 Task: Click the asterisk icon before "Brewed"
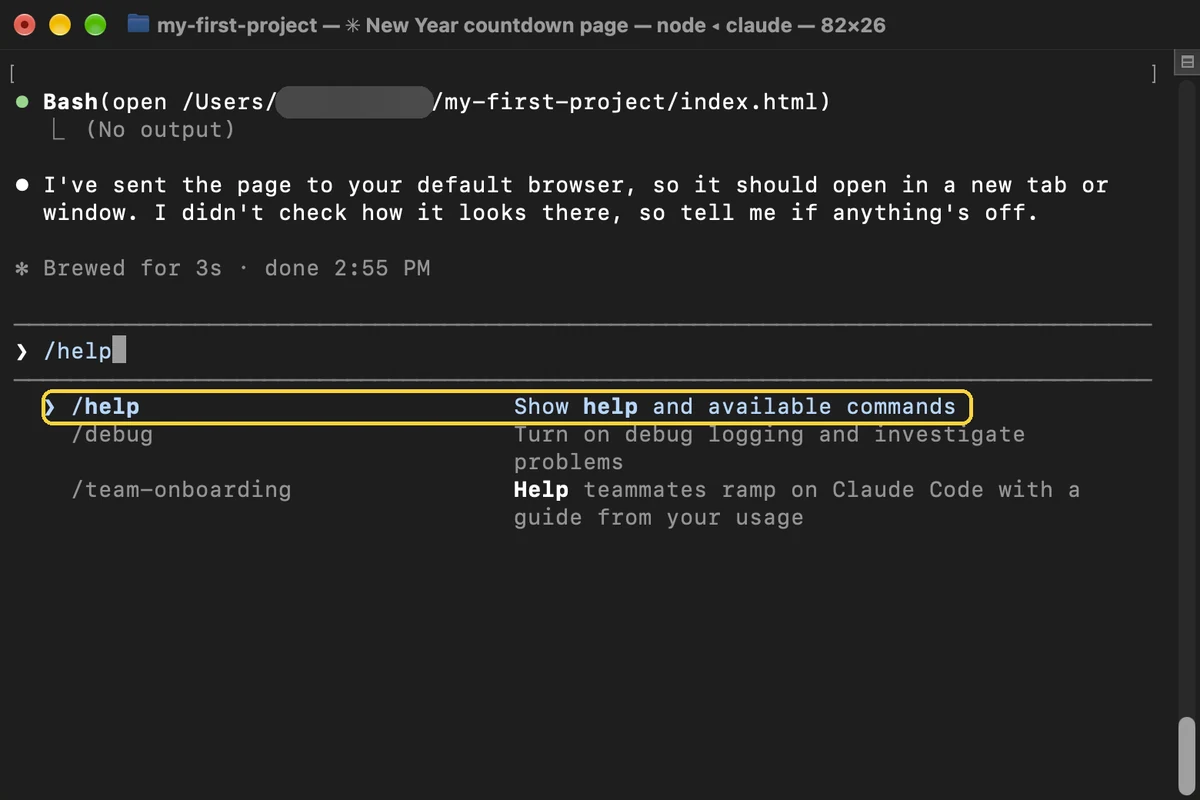click(22, 269)
